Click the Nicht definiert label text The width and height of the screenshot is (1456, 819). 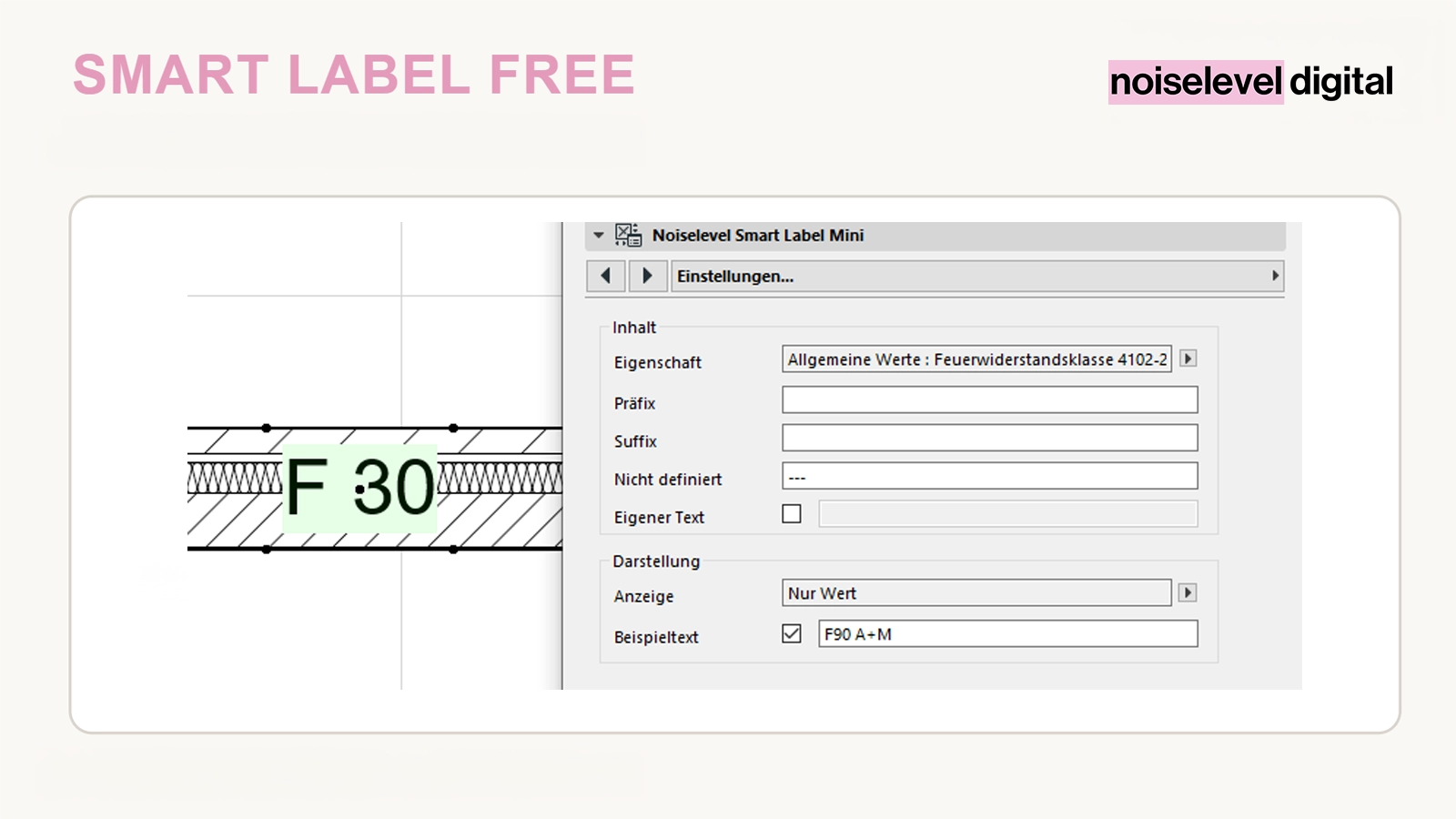(668, 480)
